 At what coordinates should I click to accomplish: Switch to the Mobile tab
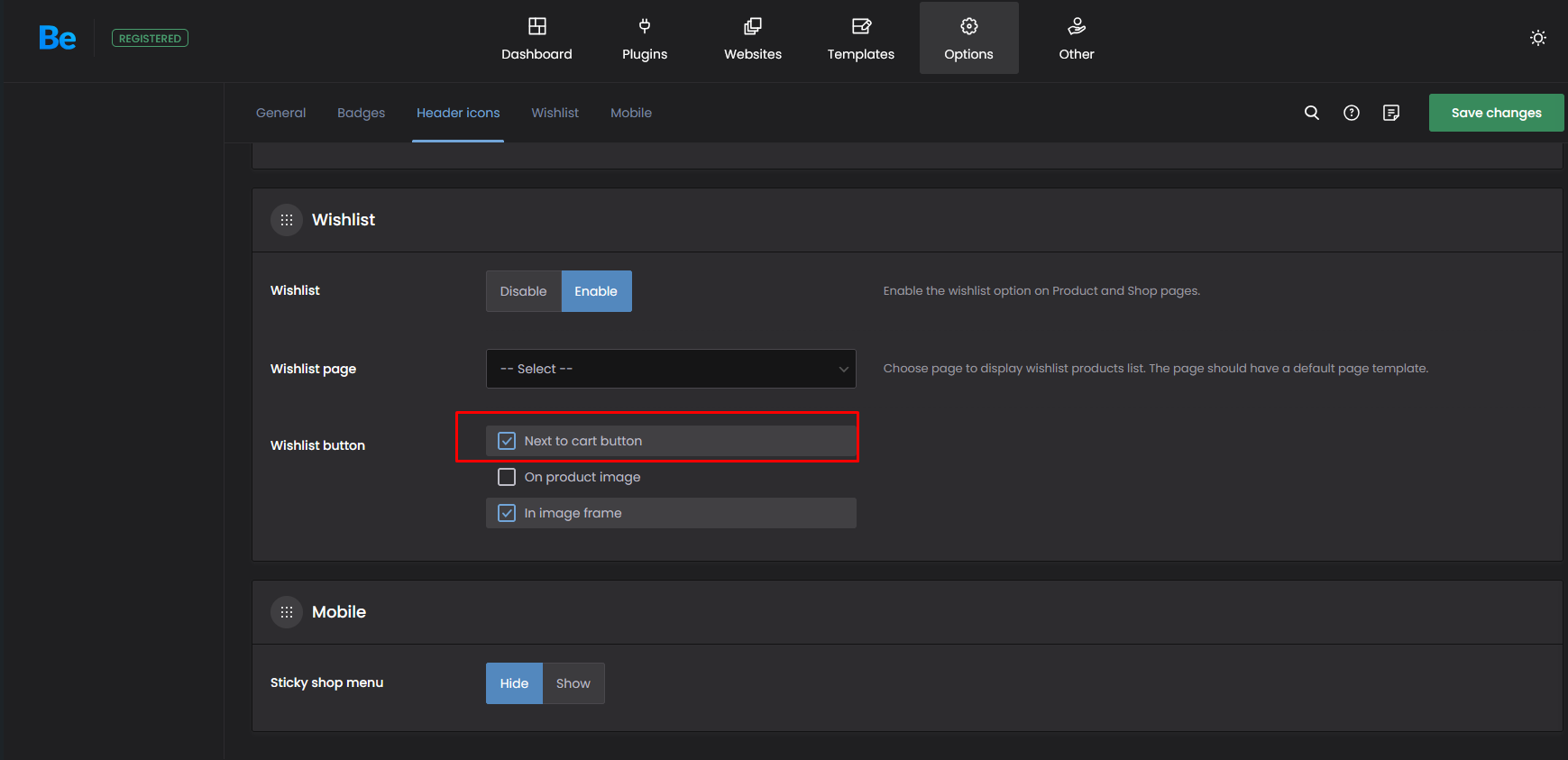pyautogui.click(x=631, y=113)
